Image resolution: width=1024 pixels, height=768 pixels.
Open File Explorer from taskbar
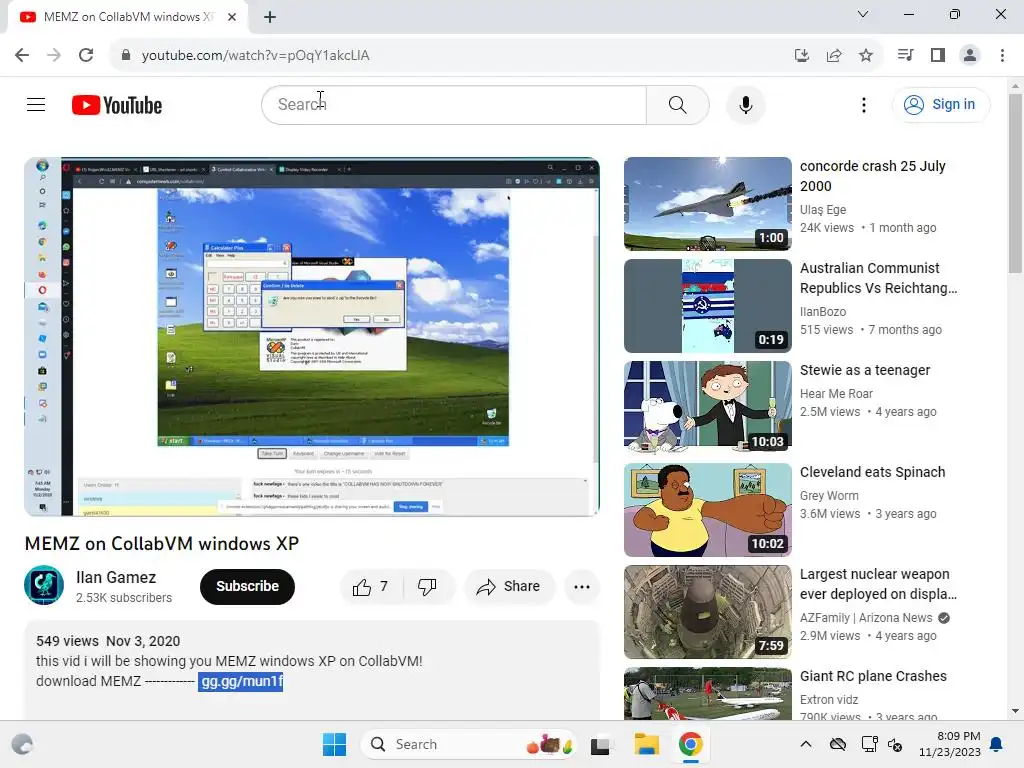pos(647,744)
